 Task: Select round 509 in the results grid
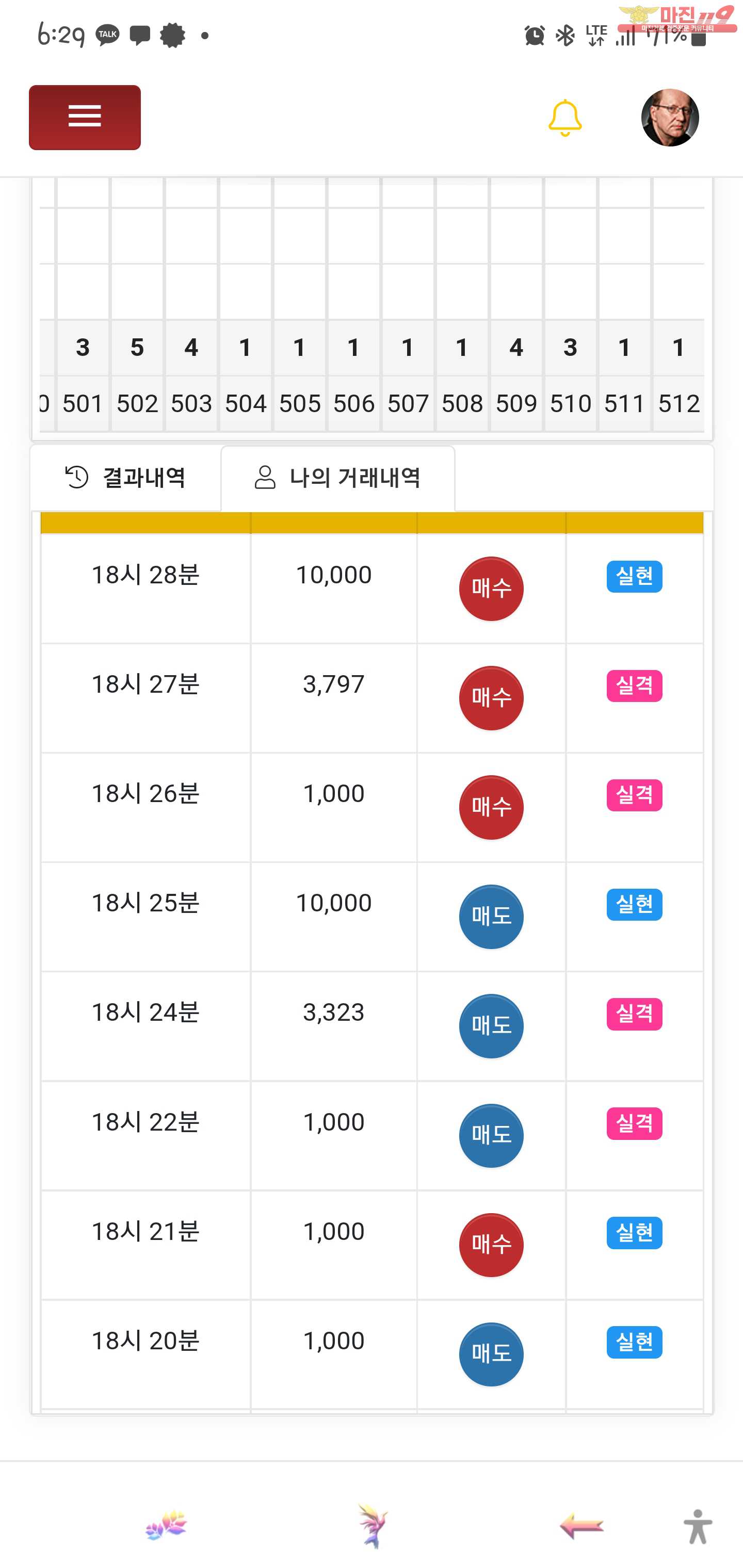[x=516, y=403]
